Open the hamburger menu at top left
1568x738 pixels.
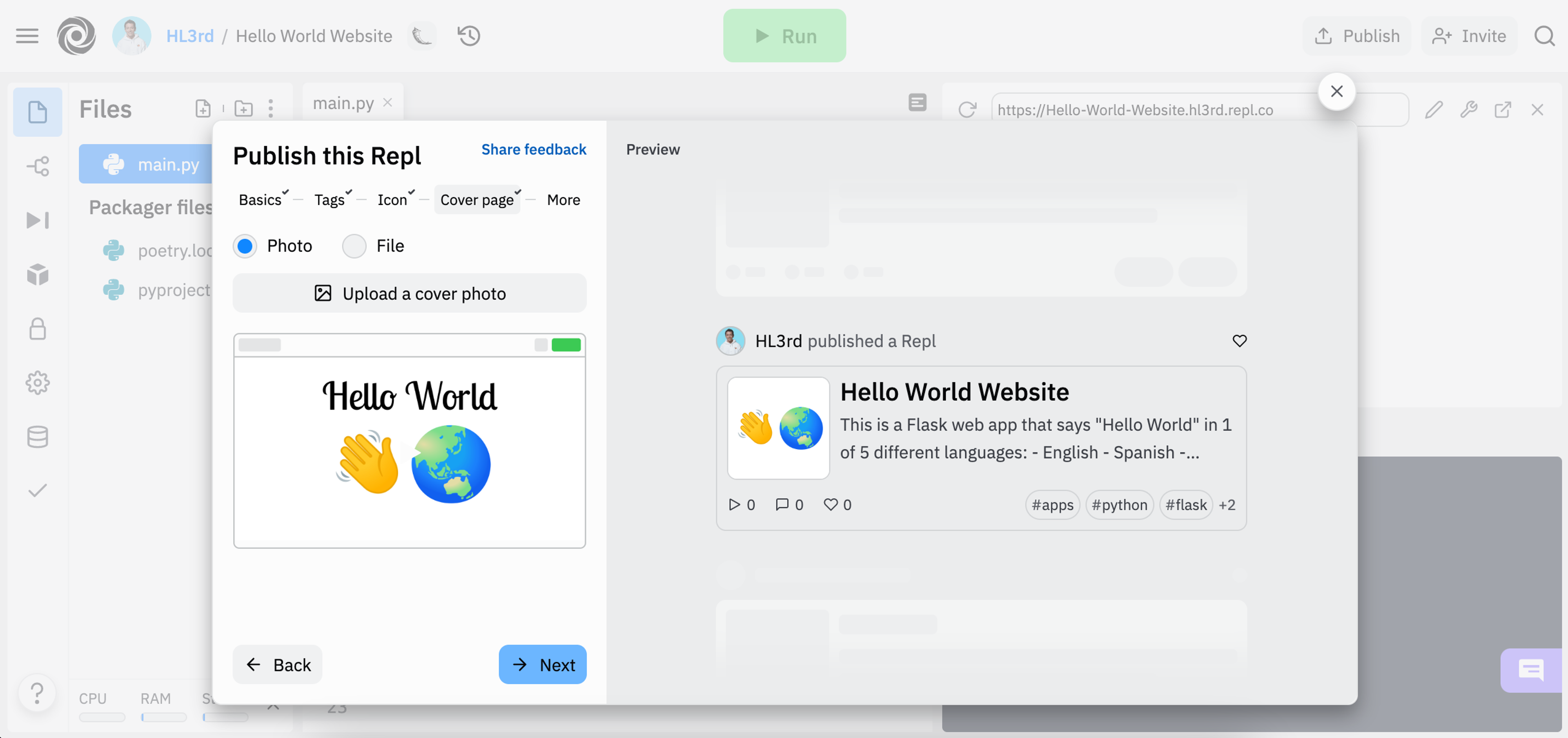(x=27, y=36)
